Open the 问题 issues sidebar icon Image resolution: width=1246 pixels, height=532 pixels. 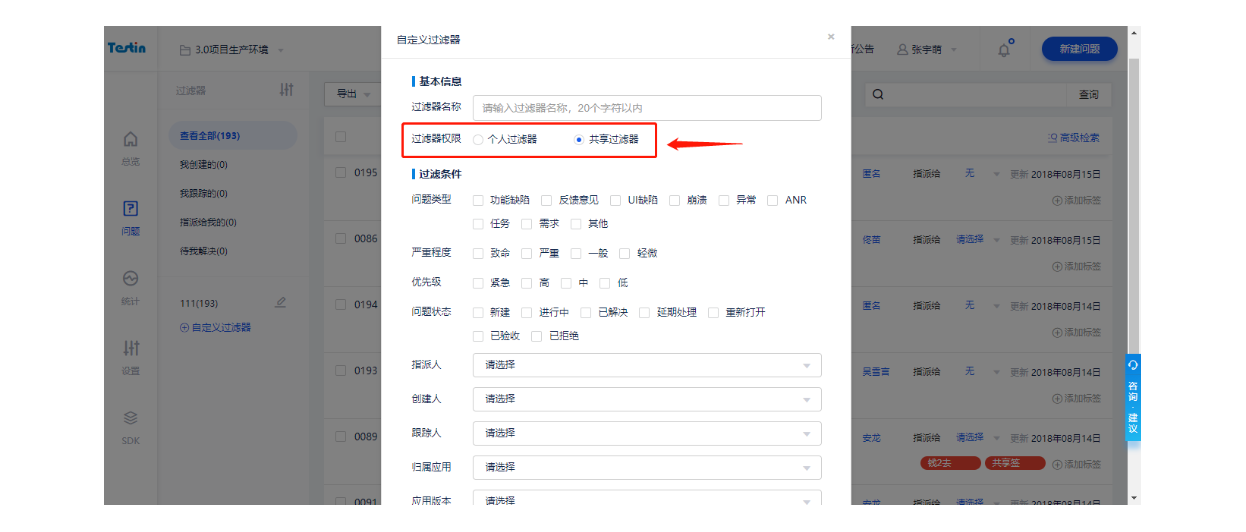point(130,209)
